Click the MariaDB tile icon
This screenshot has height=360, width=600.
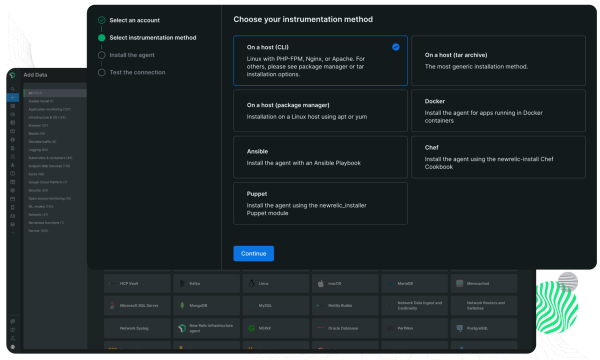[390, 283]
